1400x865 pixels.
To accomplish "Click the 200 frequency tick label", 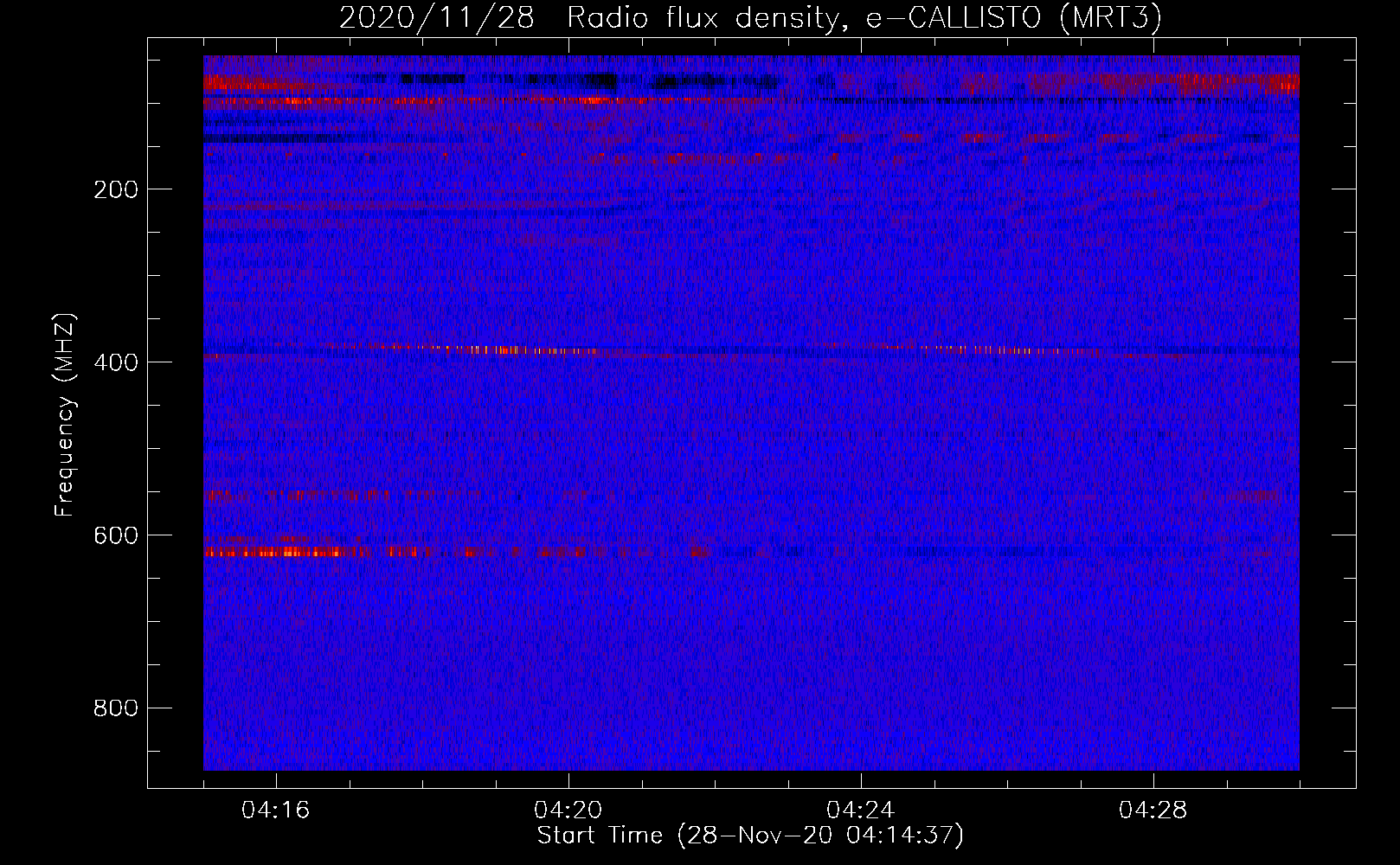I will (116, 189).
